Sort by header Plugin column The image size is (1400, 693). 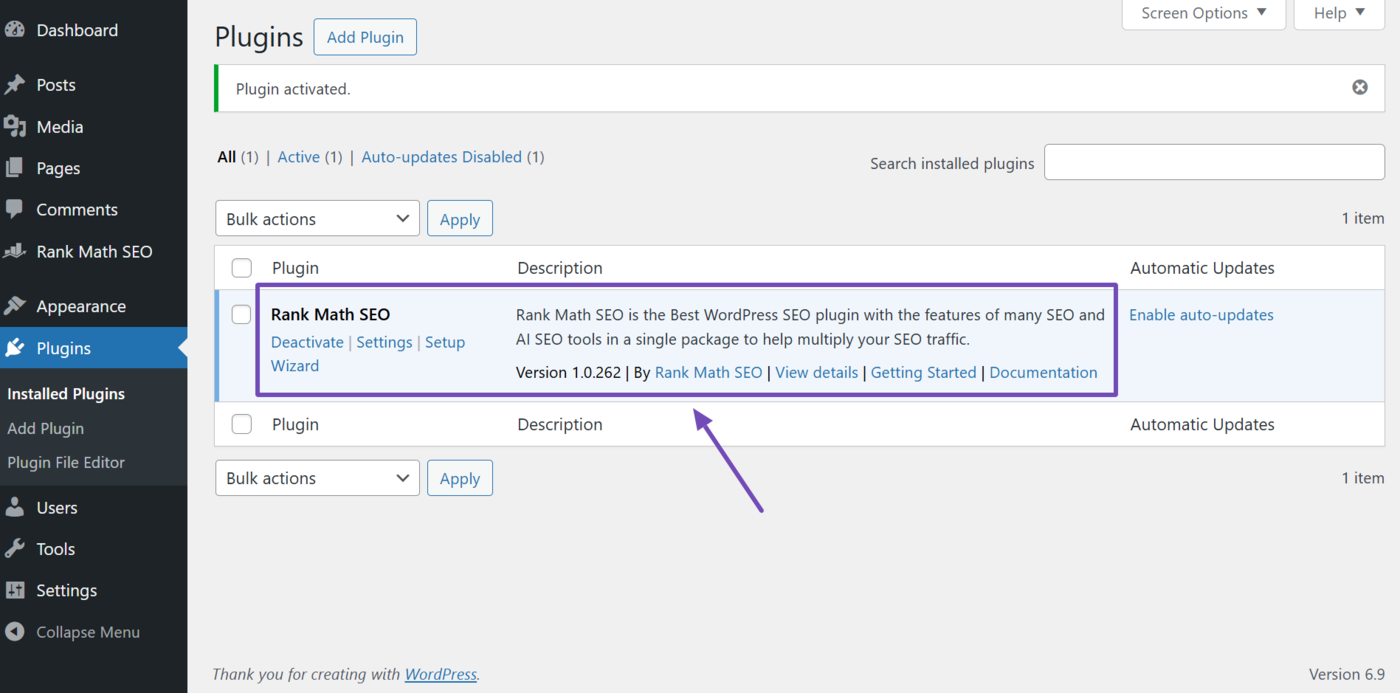click(x=295, y=268)
